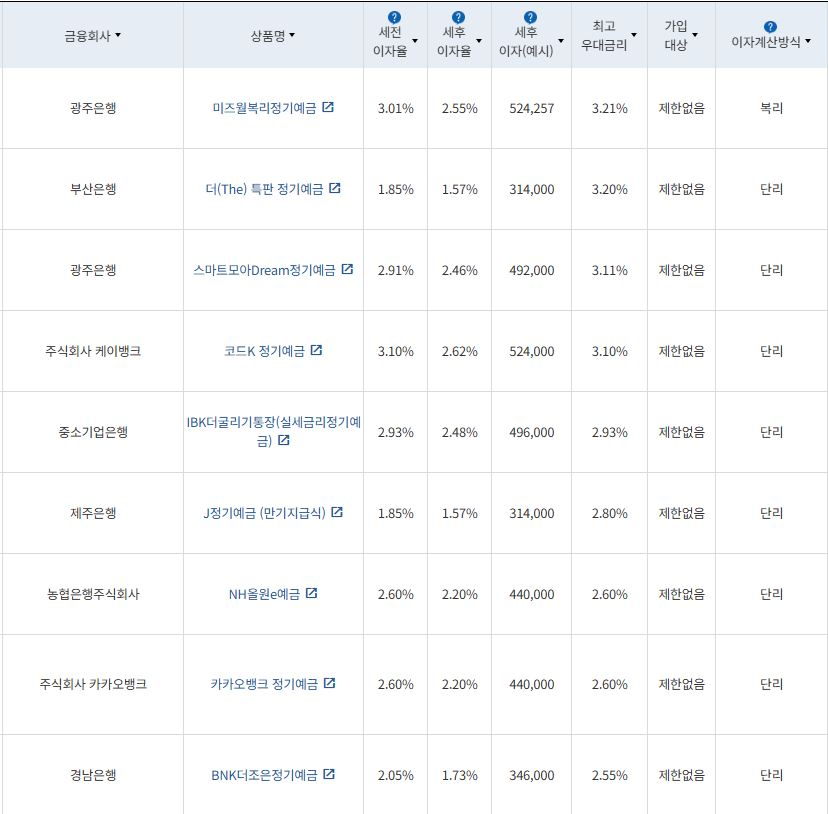Click external link icon beside IBK더굴리기통장

point(284,440)
